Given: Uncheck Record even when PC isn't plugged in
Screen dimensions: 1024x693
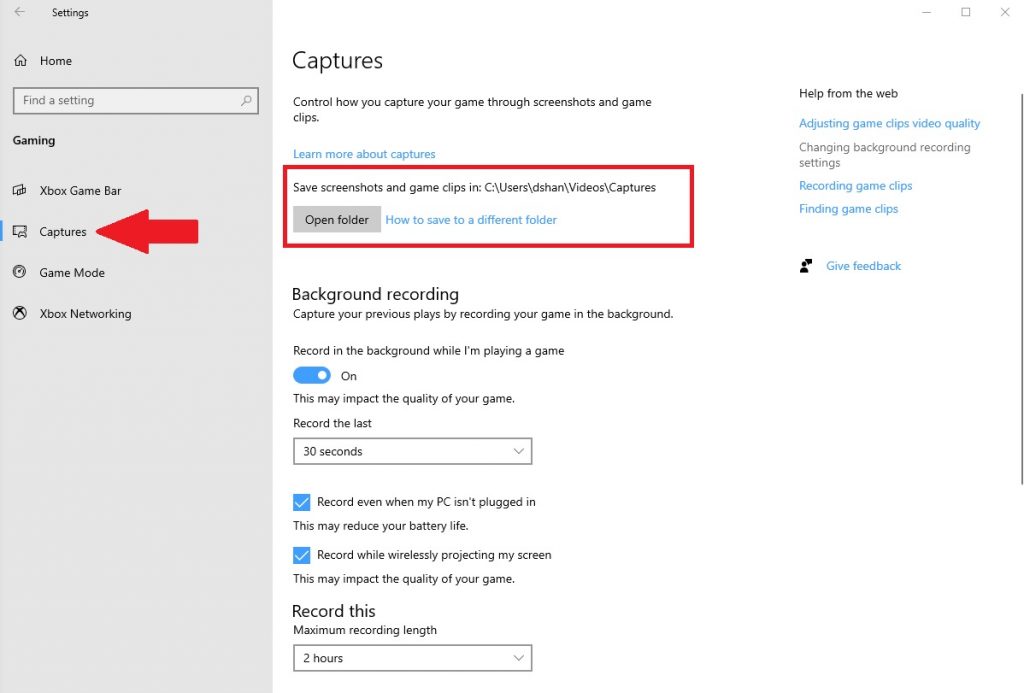Looking at the screenshot, I should 302,502.
